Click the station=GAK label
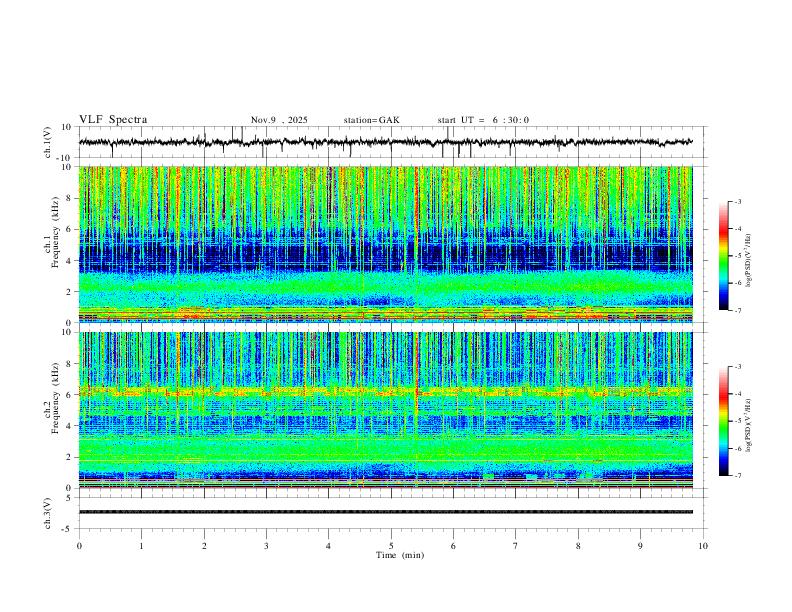This screenshot has width=792, height=612. tap(371, 120)
